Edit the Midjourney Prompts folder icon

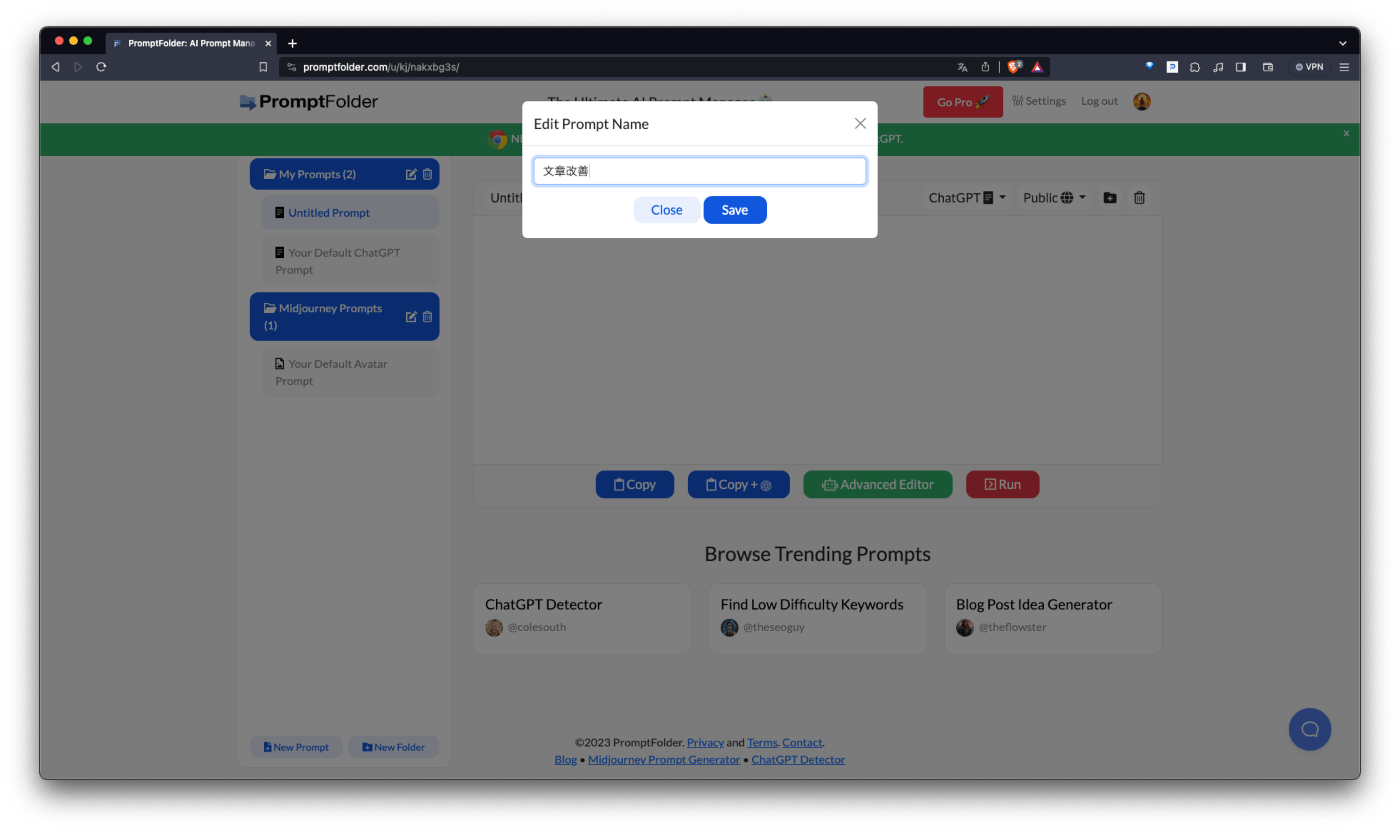tap(411, 317)
